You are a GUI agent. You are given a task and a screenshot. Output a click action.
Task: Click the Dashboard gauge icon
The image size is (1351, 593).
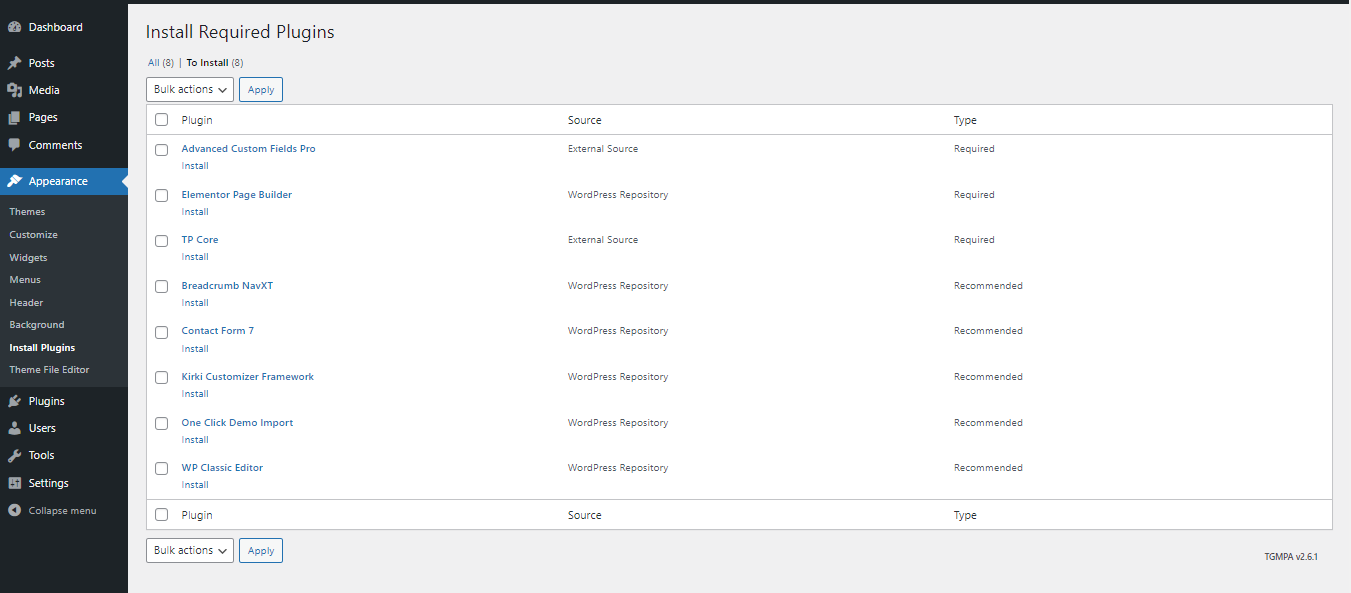[14, 27]
